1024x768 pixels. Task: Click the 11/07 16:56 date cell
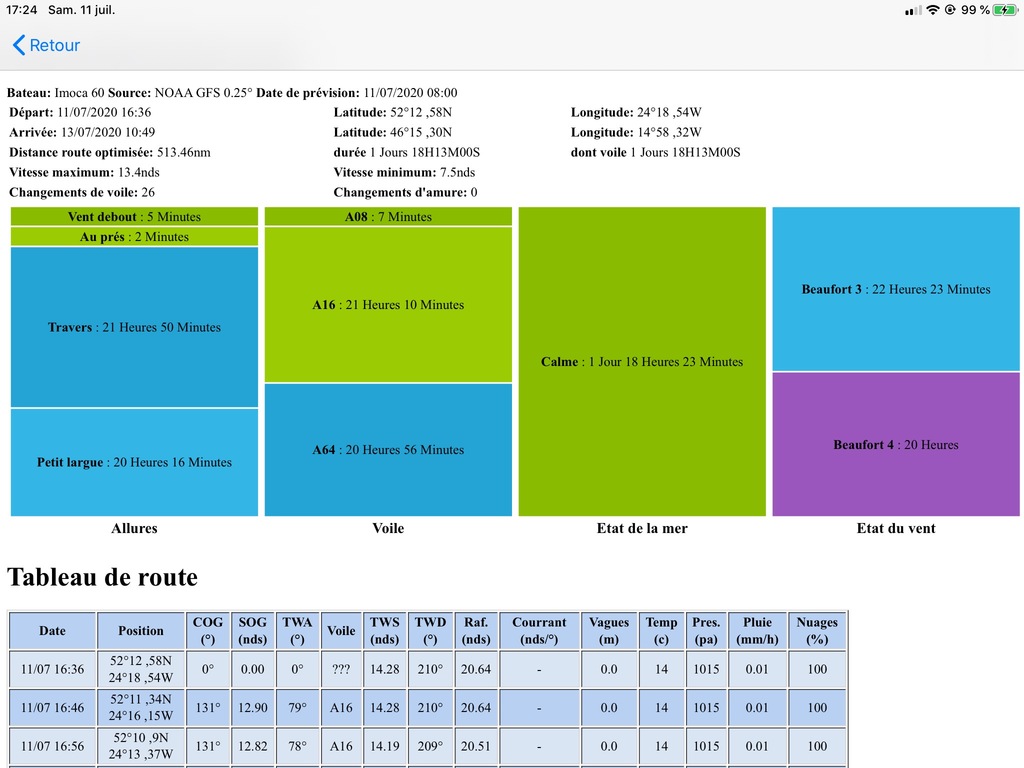52,746
